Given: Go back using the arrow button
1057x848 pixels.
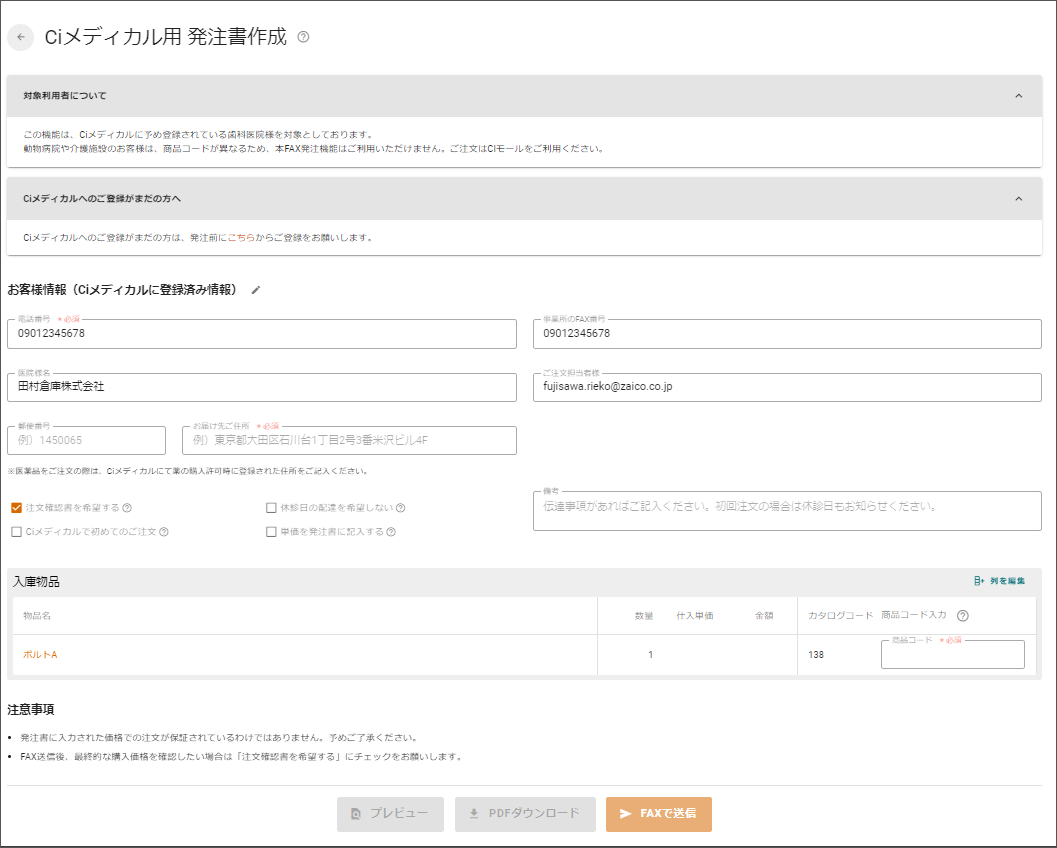Looking at the screenshot, I should click(x=21, y=37).
